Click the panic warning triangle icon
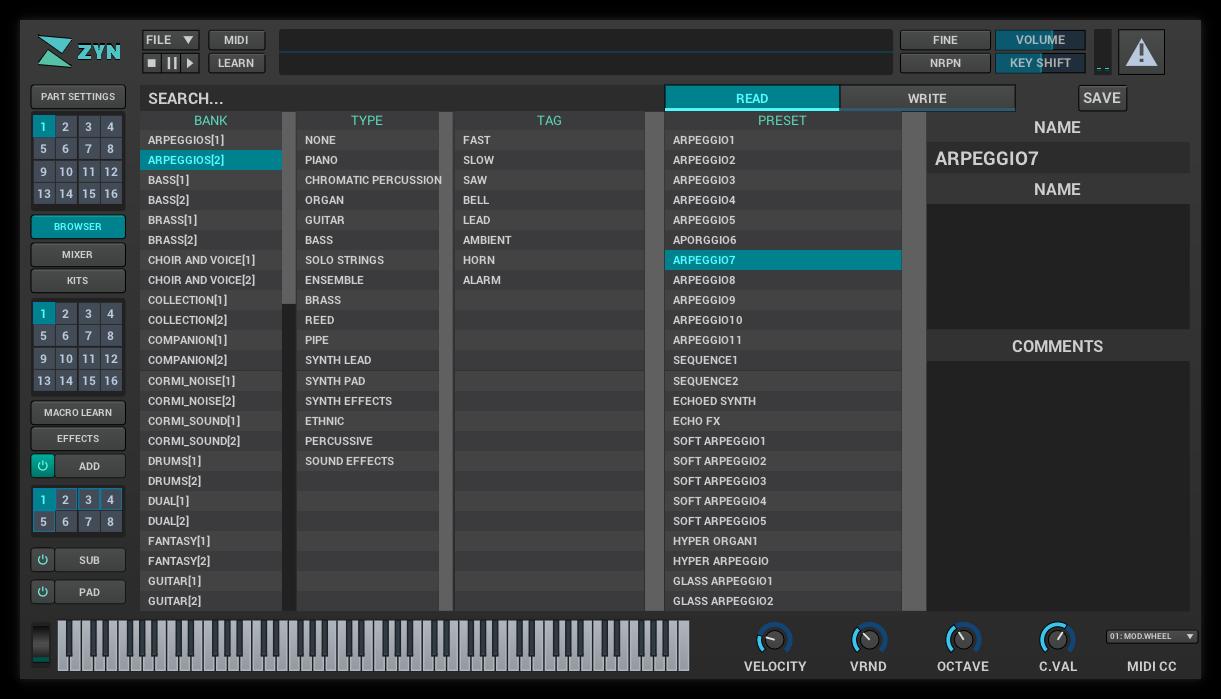Screen dimensions: 1221x699 point(1141,52)
